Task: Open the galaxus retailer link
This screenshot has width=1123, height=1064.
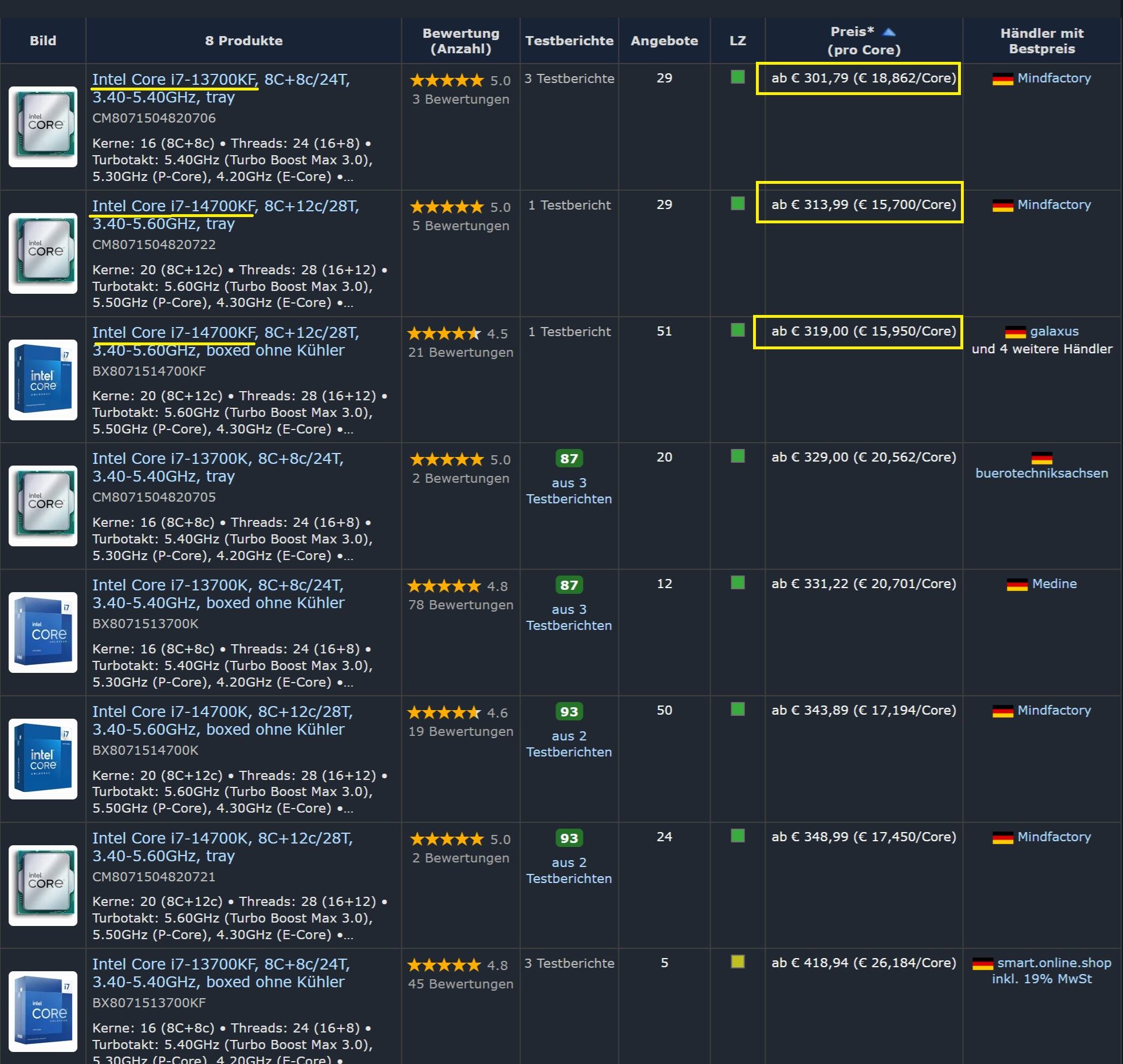Action: [x=1054, y=332]
